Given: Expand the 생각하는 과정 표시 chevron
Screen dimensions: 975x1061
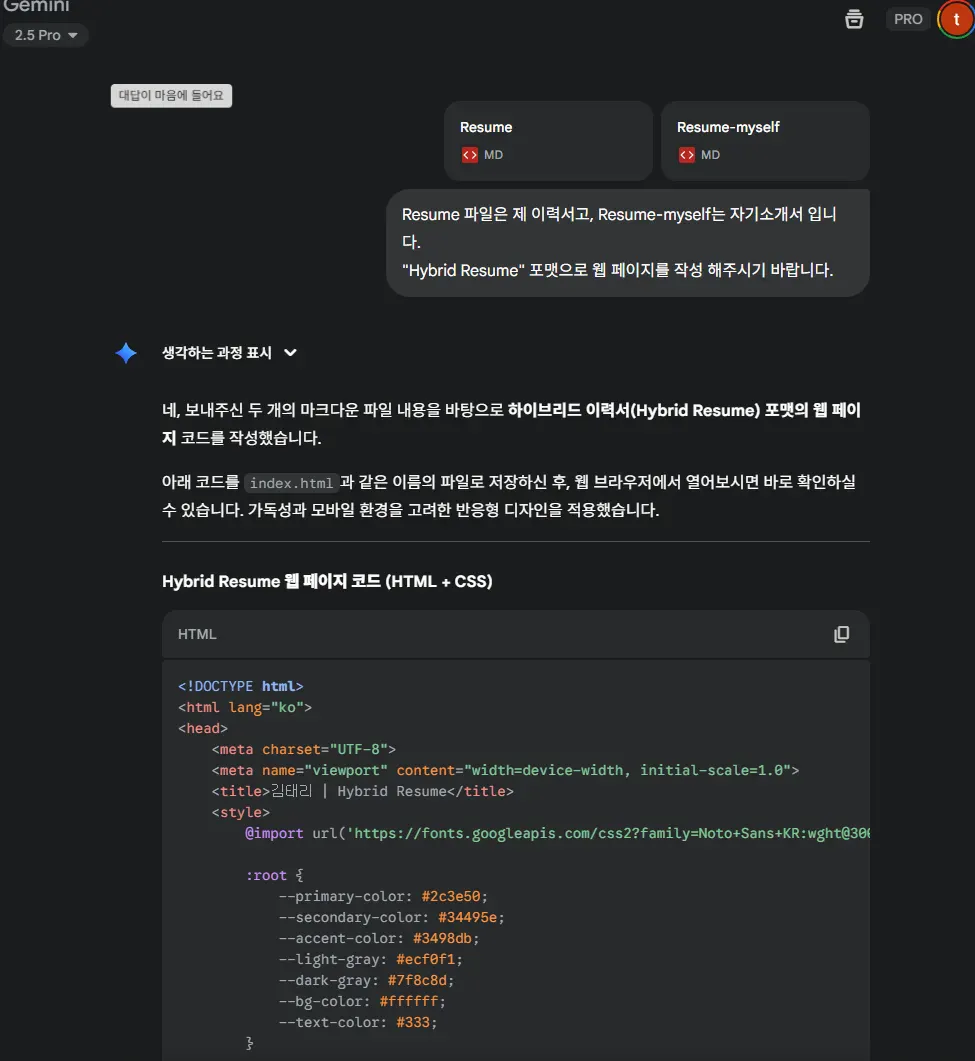Looking at the screenshot, I should click(x=290, y=353).
